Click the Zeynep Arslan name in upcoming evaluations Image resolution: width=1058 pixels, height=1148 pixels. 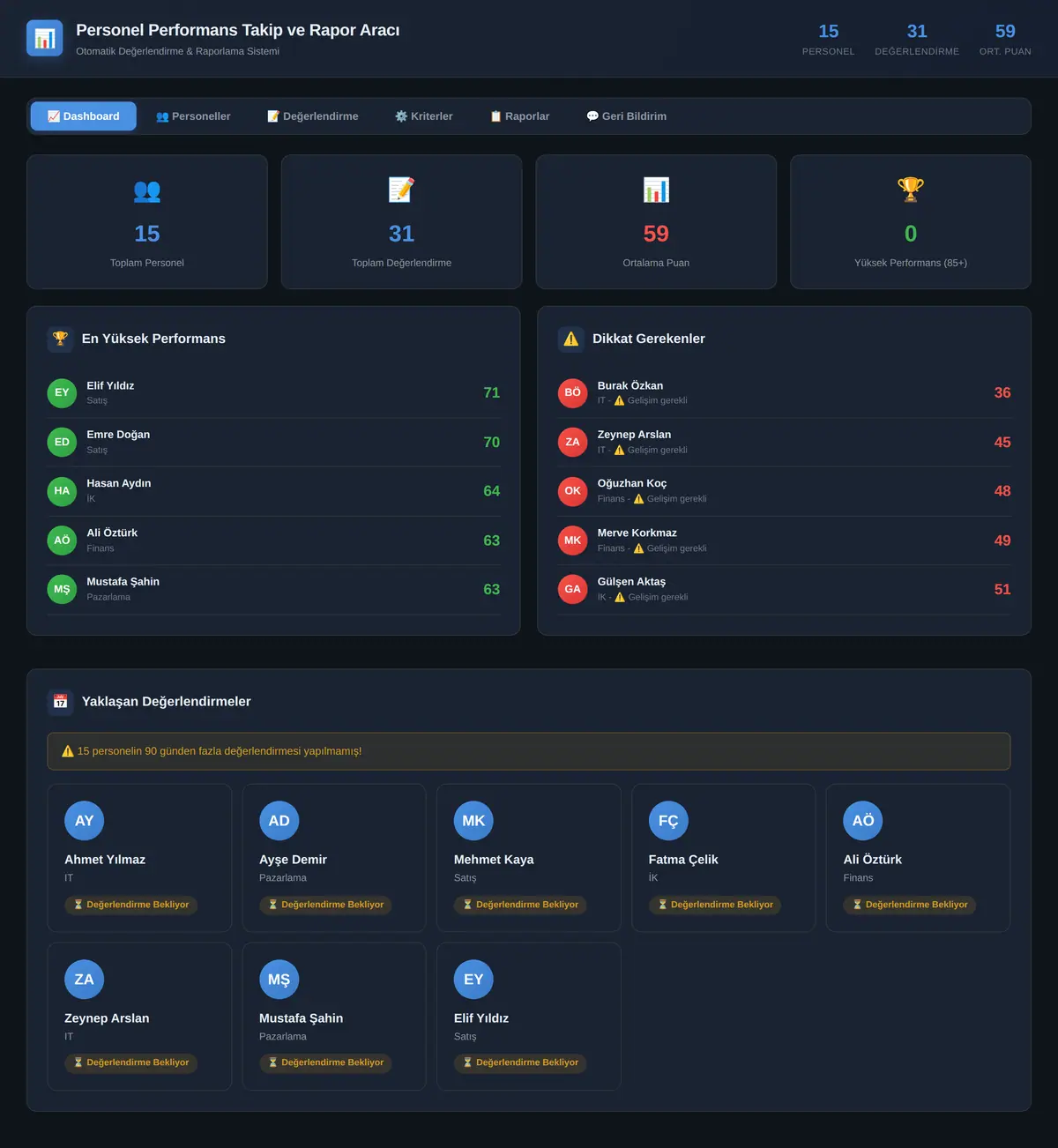click(107, 1018)
